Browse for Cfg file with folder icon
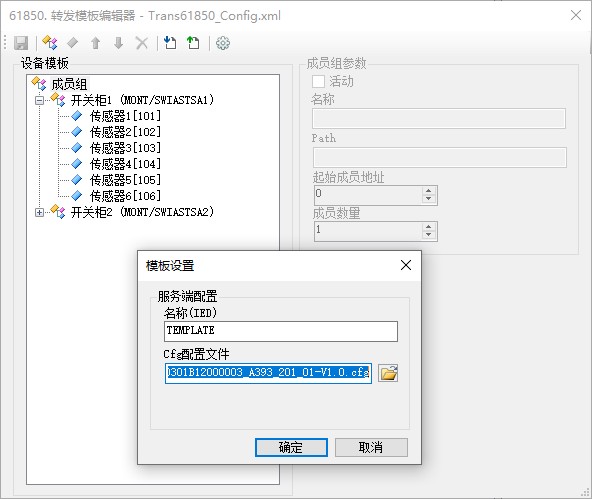The width and height of the screenshot is (592, 499). 388,373
